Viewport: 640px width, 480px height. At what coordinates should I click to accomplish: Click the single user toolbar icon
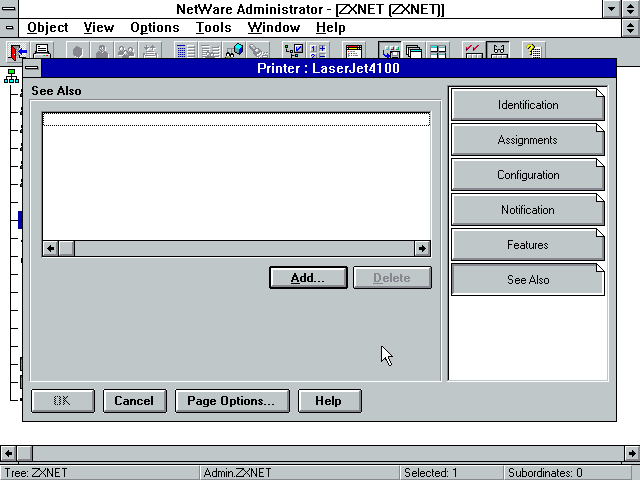102,51
